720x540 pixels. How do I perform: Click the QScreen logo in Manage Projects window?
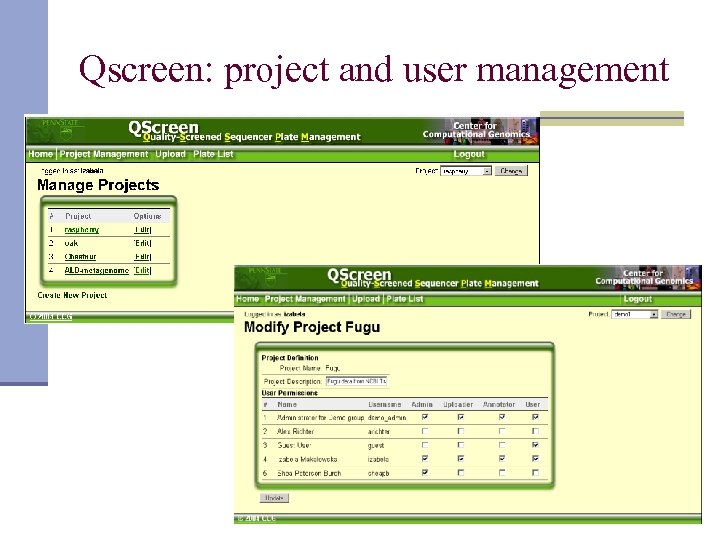click(163, 128)
